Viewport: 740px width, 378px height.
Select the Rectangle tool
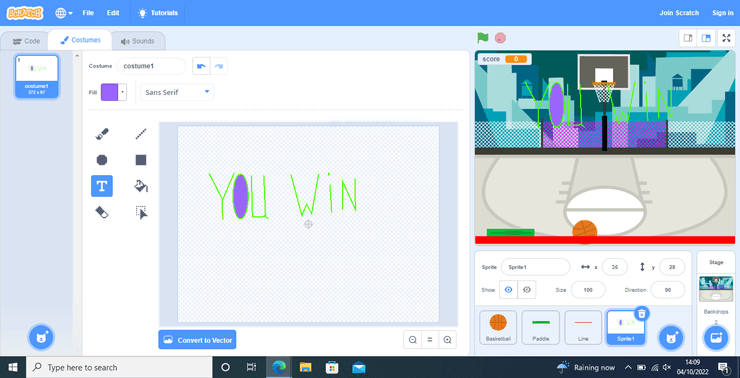click(141, 160)
